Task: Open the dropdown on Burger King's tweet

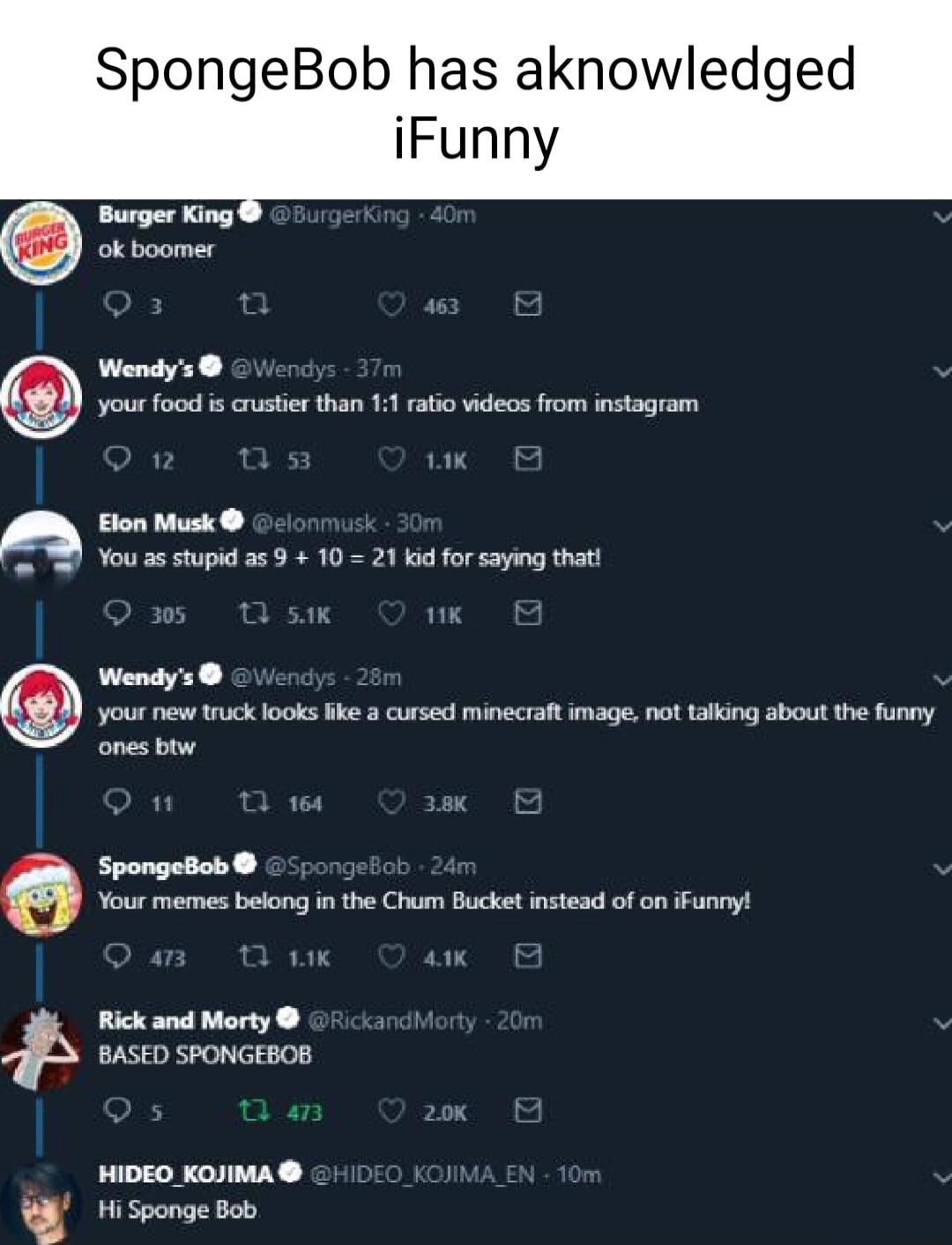Action: pyautogui.click(x=940, y=213)
